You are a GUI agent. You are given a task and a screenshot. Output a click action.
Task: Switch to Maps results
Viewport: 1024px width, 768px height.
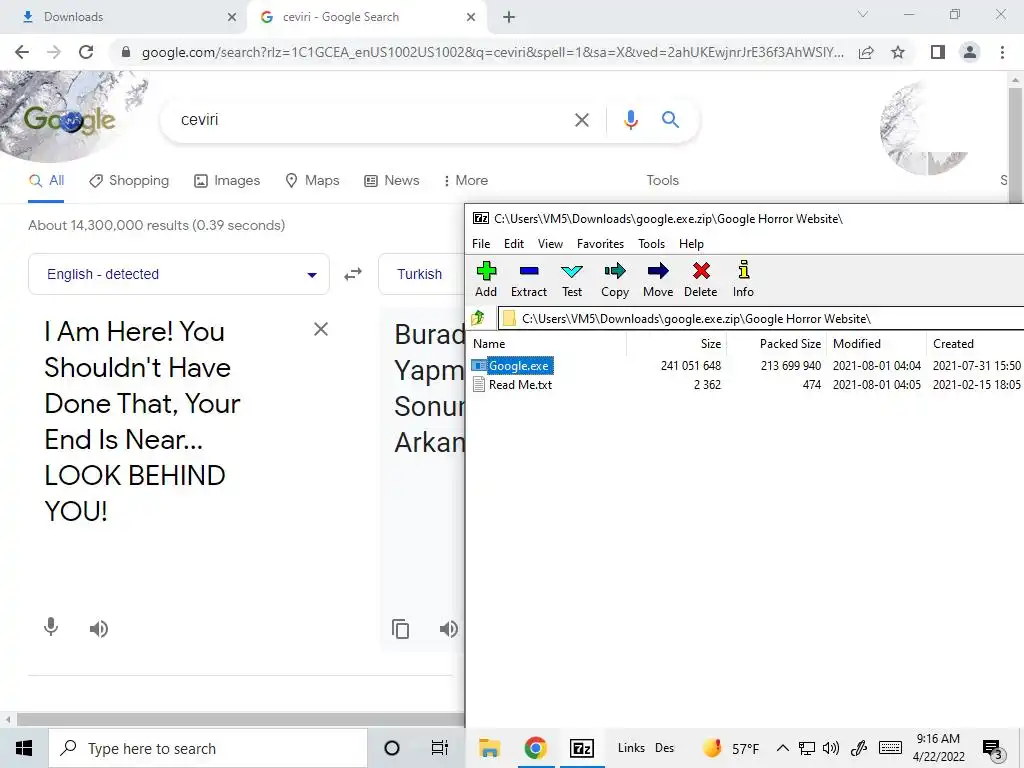(x=312, y=181)
